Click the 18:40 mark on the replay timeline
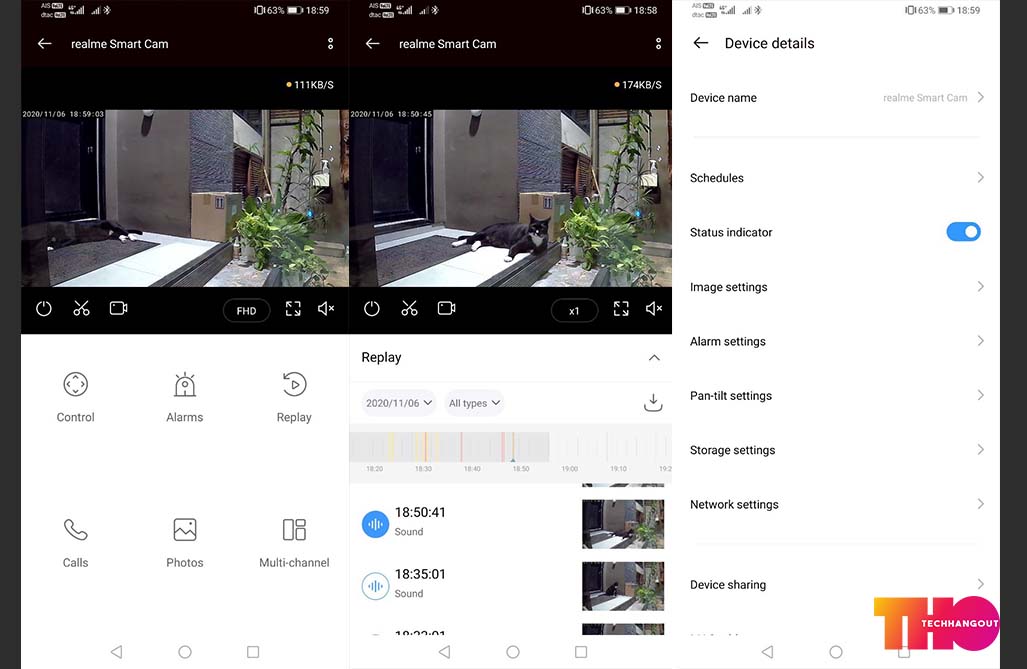1027x669 pixels. point(472,468)
